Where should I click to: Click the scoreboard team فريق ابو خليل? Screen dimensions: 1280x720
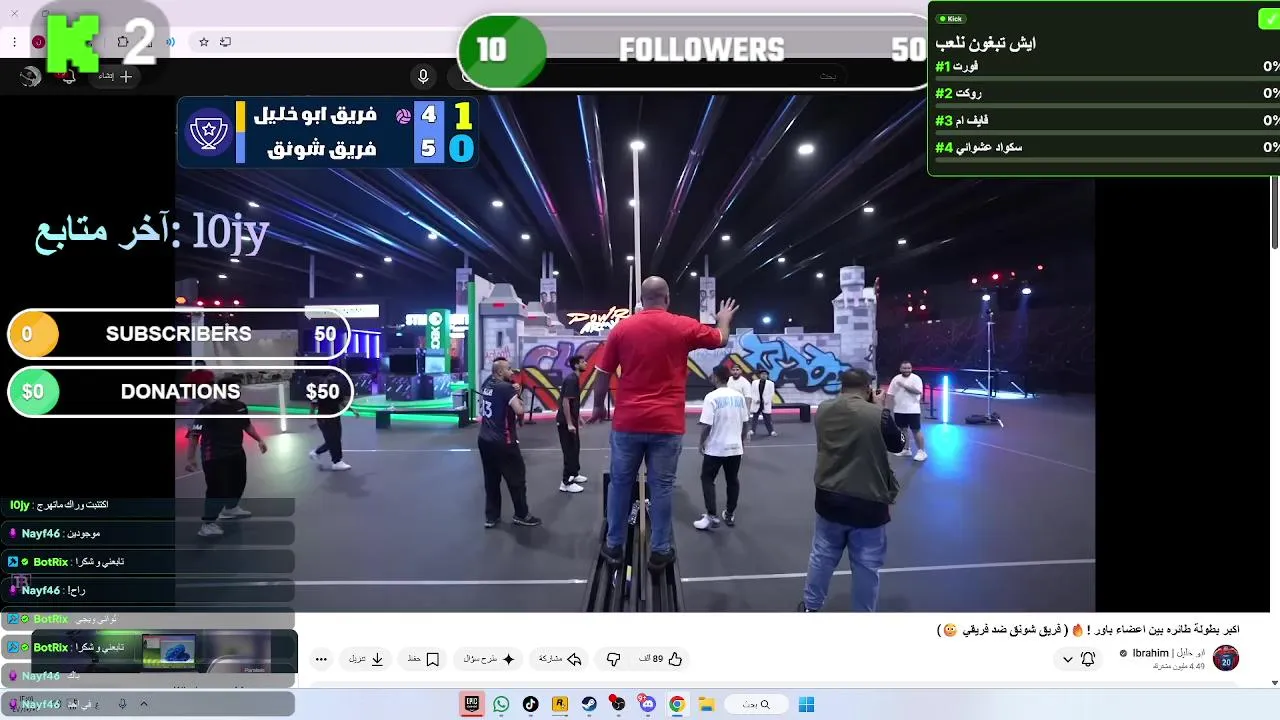[315, 115]
